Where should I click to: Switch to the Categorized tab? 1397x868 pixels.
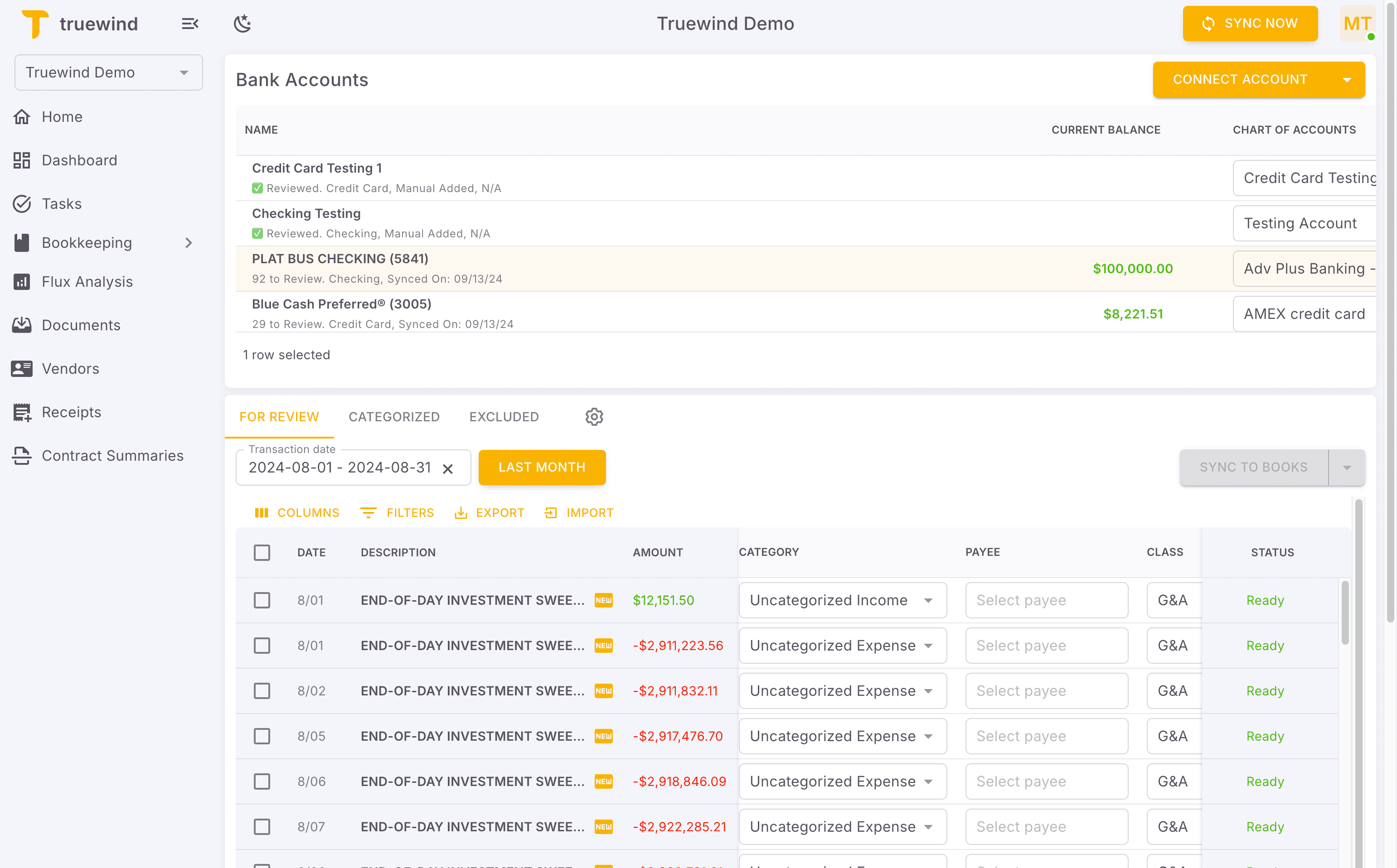click(x=394, y=417)
